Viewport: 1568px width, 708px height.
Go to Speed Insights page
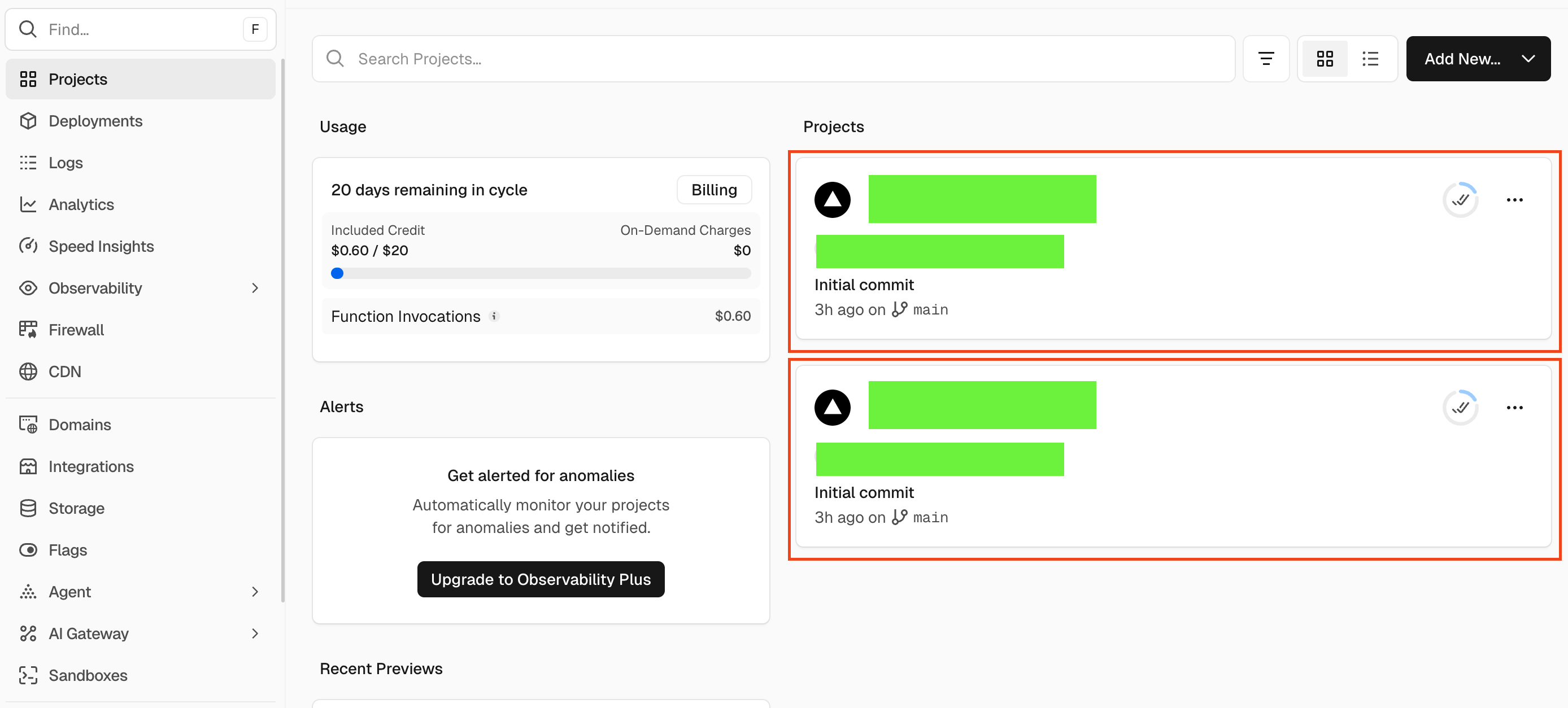click(101, 246)
